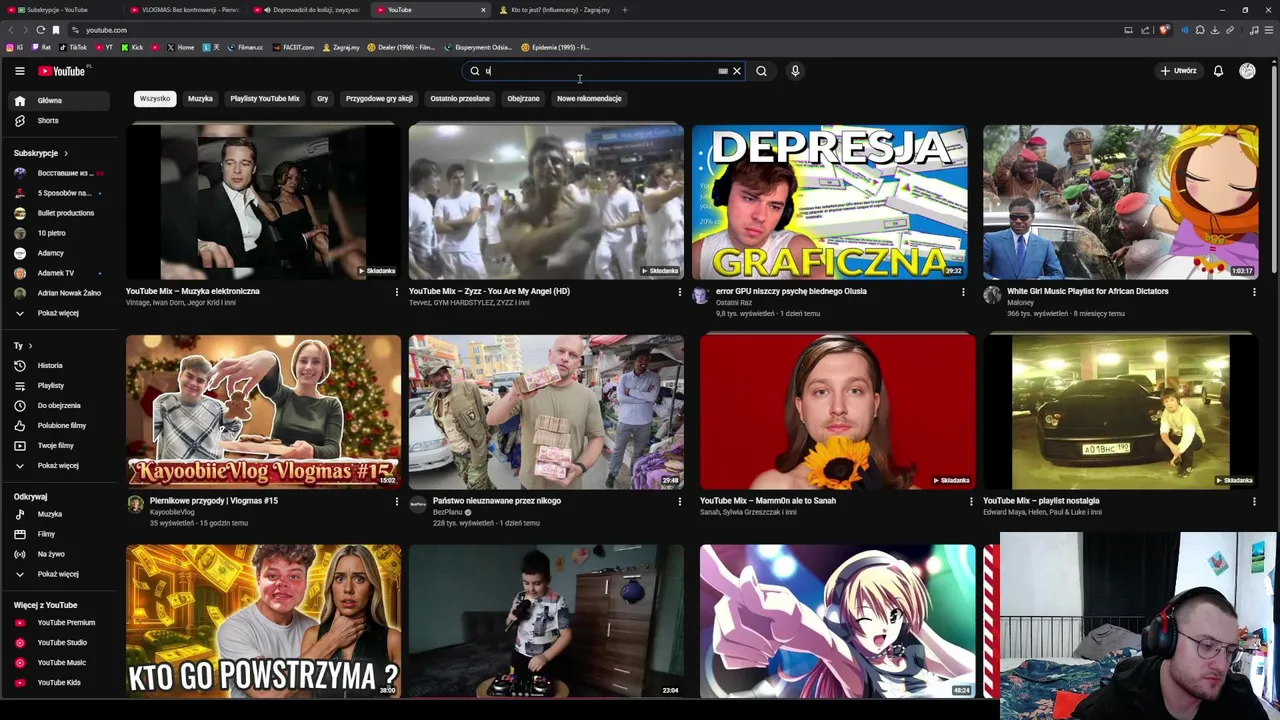The width and height of the screenshot is (1280, 720).
Task: Open options menu for error GPU video
Action: 963,292
